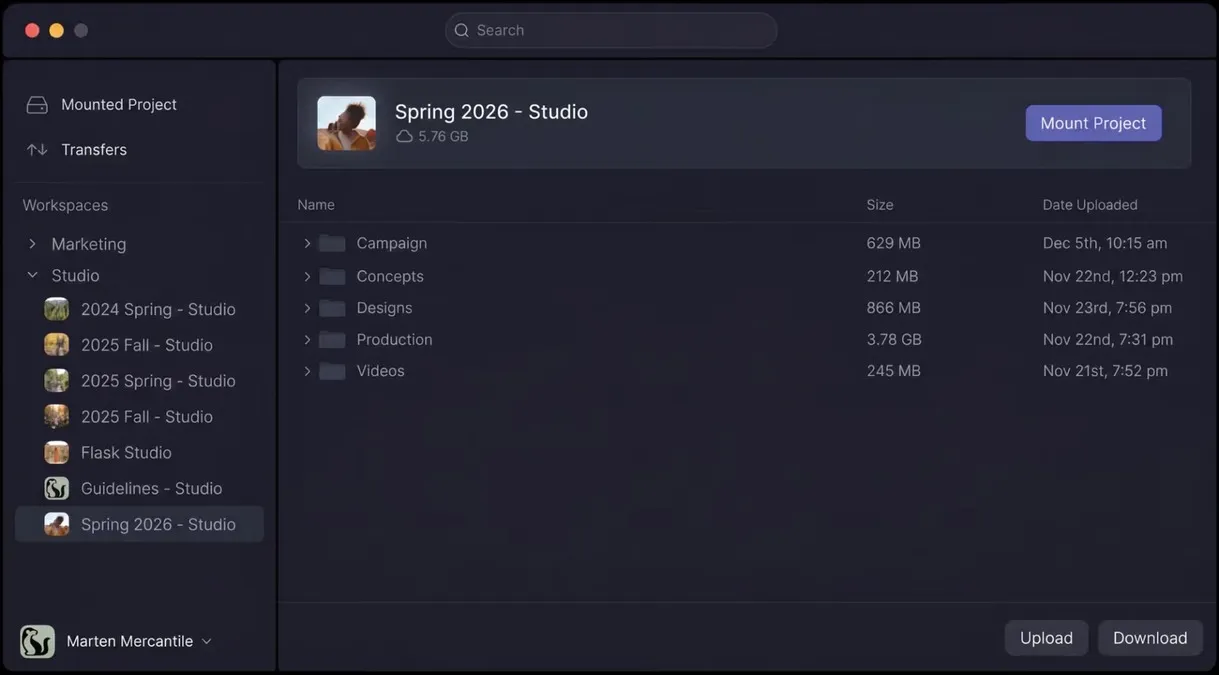This screenshot has width=1219, height=675.
Task: Sort by the Size column header
Action: pos(880,205)
